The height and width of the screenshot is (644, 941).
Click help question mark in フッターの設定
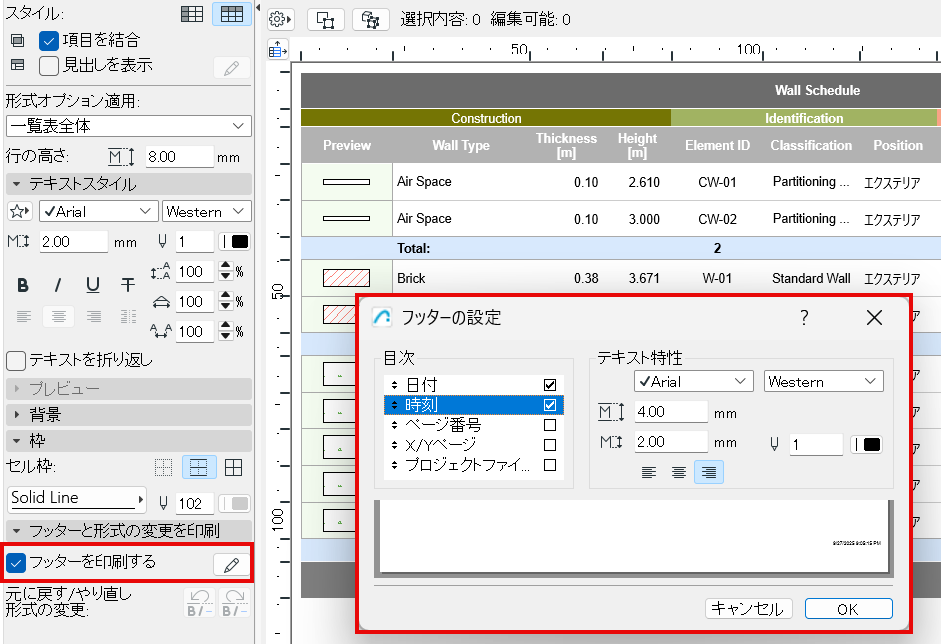tap(804, 317)
